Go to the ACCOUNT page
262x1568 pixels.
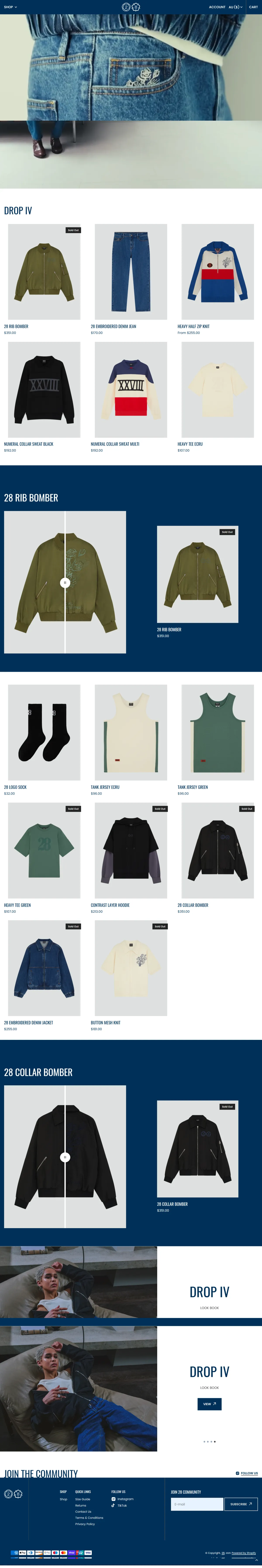pos(217,7)
